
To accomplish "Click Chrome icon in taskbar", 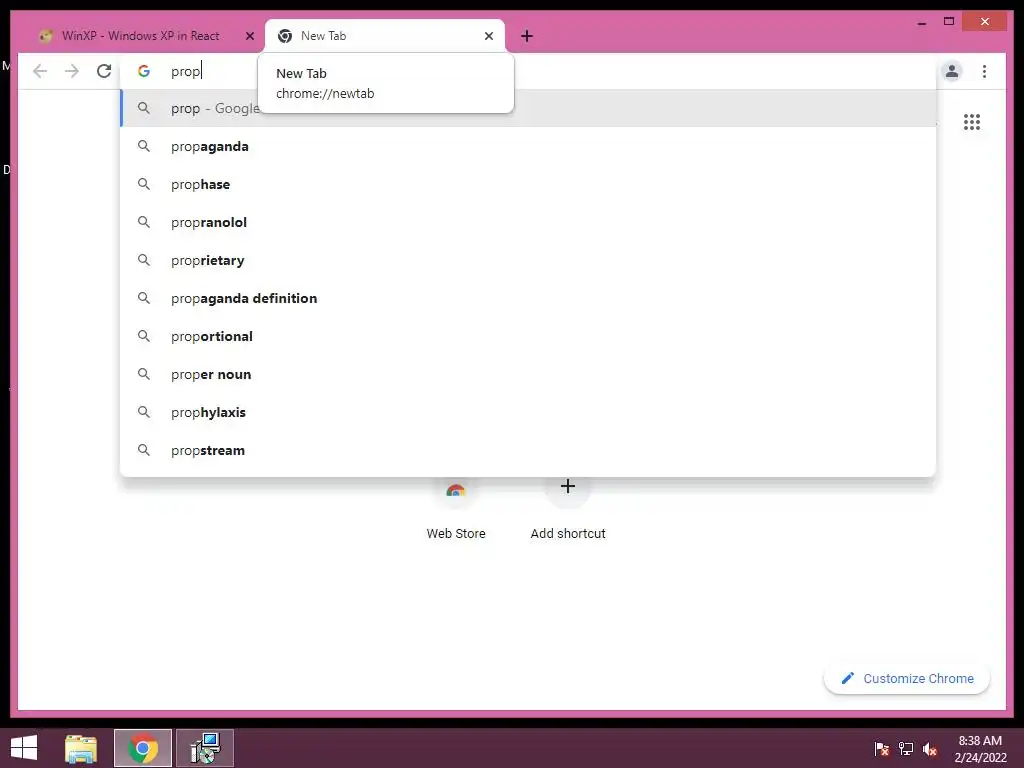I will (x=142, y=748).
